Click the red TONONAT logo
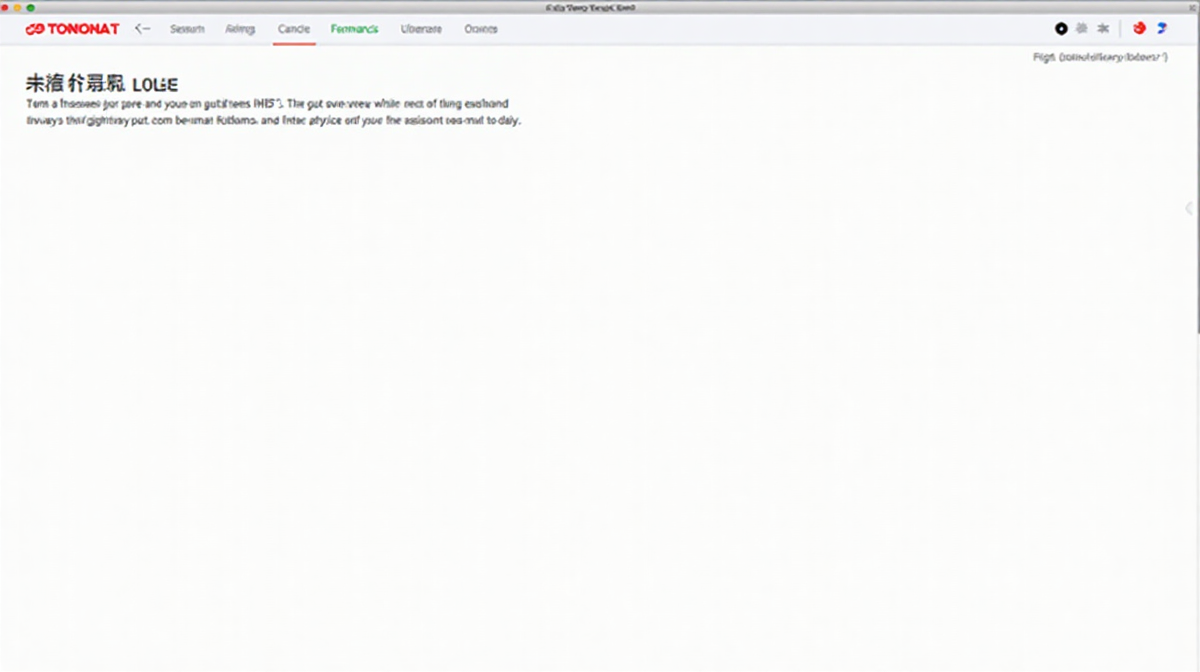This screenshot has height=672, width=1200. click(x=72, y=29)
